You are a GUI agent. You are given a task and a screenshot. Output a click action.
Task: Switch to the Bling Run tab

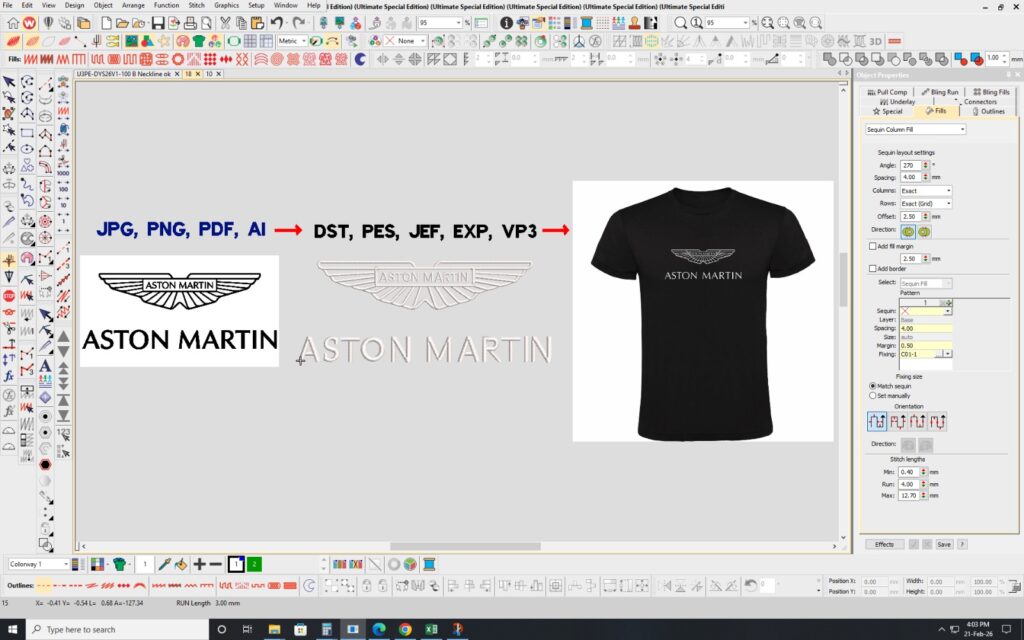tap(940, 92)
